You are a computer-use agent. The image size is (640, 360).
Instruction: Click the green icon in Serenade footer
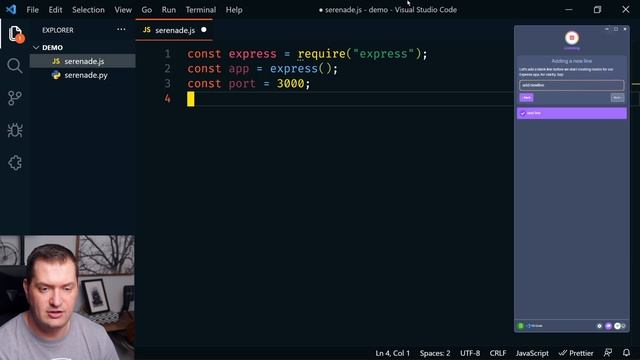coord(520,326)
